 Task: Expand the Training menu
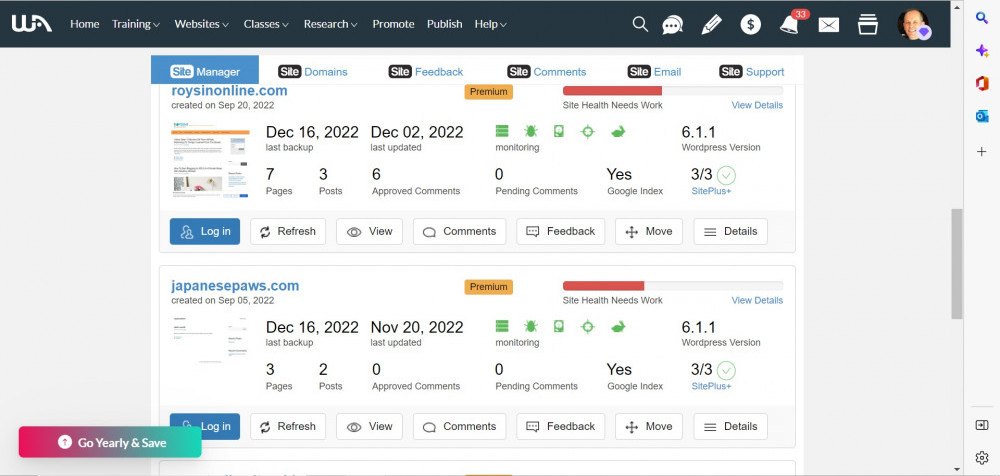click(136, 24)
